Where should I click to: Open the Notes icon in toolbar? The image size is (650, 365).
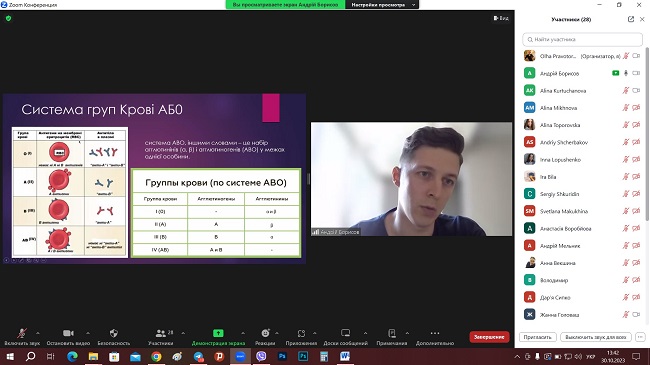pos(392,333)
